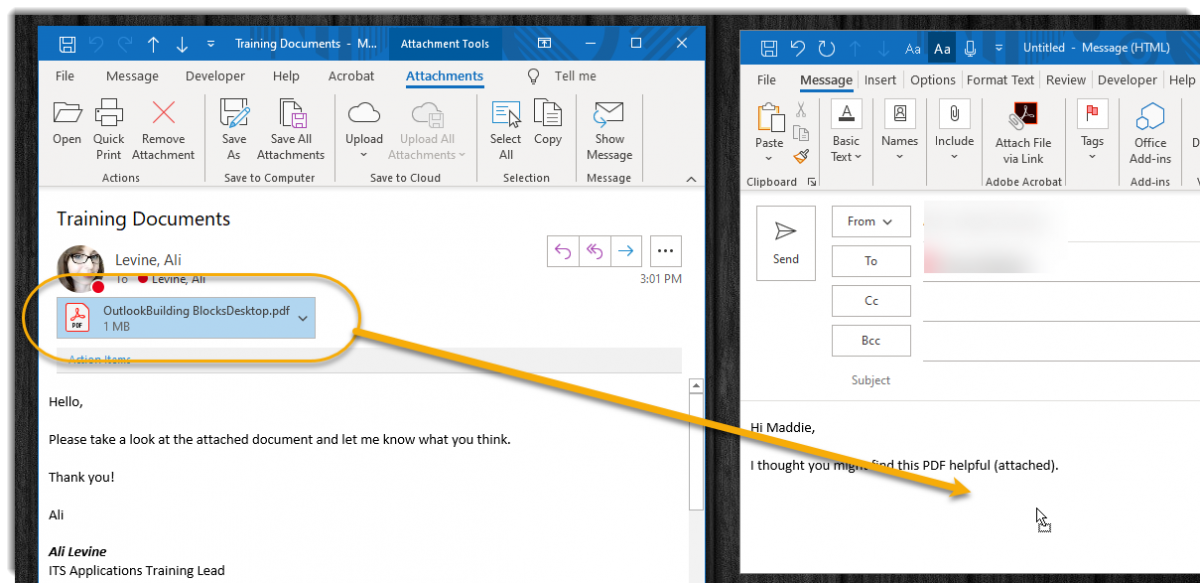
Task: Open the From field dropdown
Action: pyautogui.click(x=870, y=221)
